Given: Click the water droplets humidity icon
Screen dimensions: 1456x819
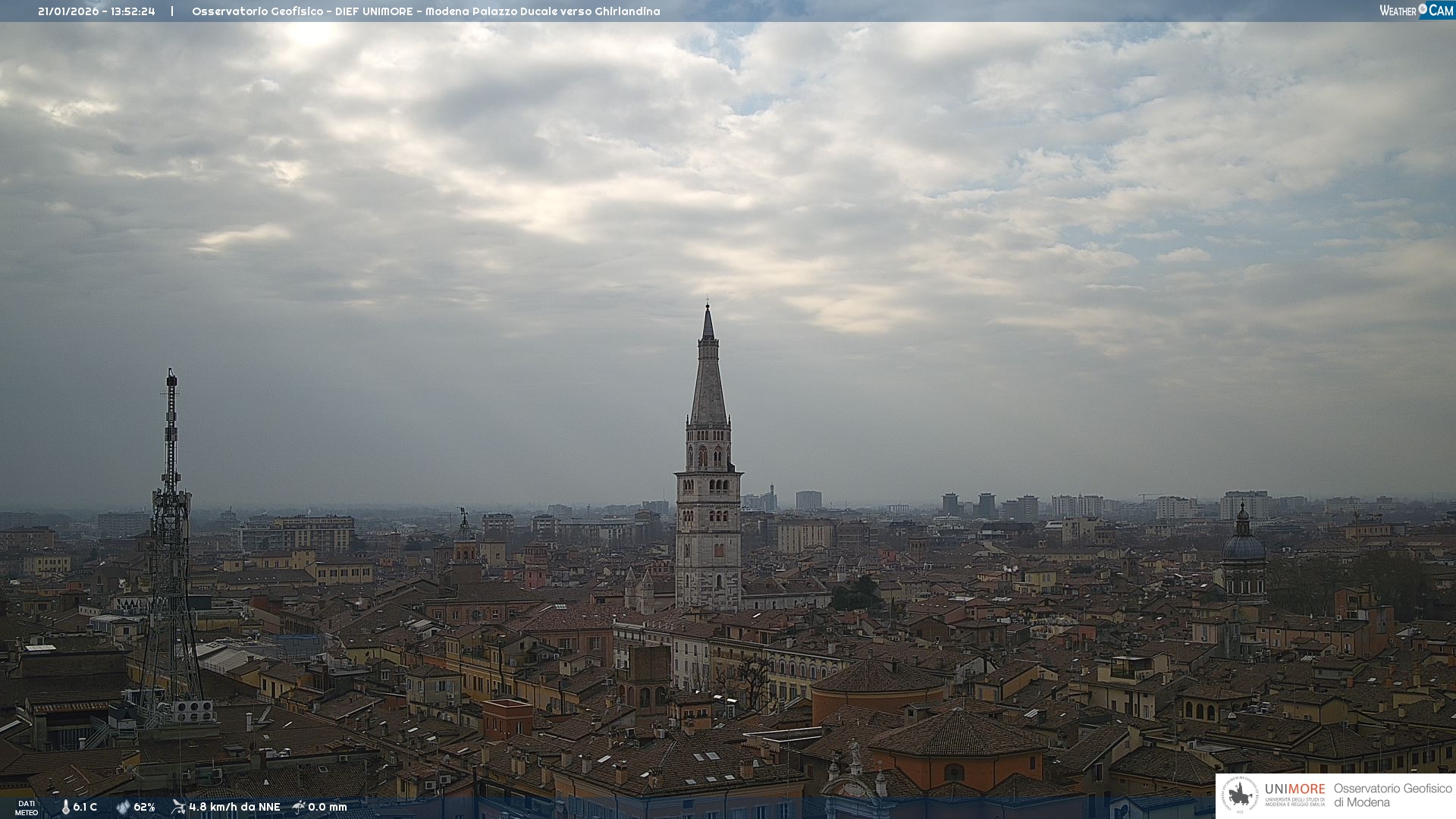Looking at the screenshot, I should 123,808.
